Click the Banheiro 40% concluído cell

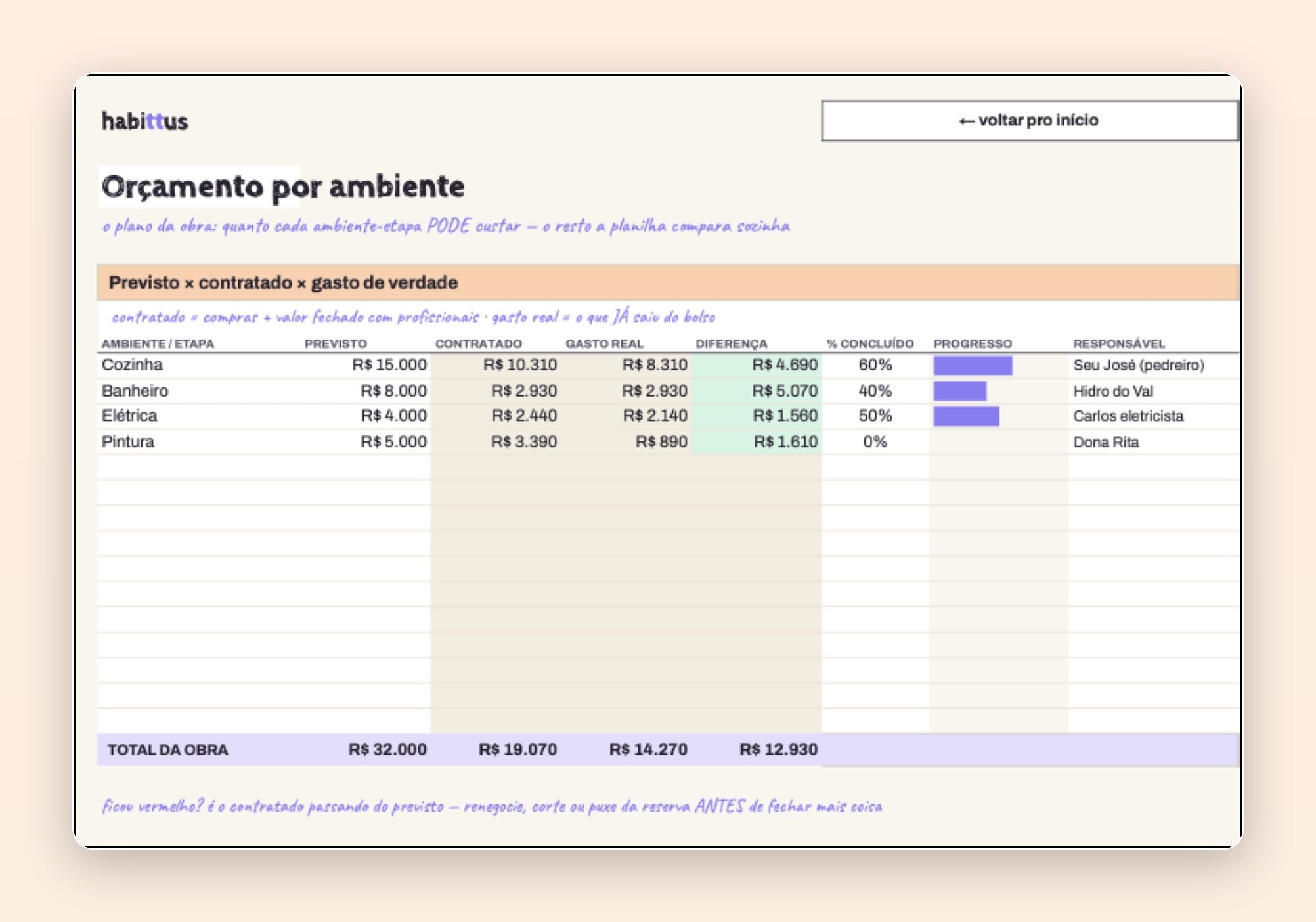coord(875,391)
